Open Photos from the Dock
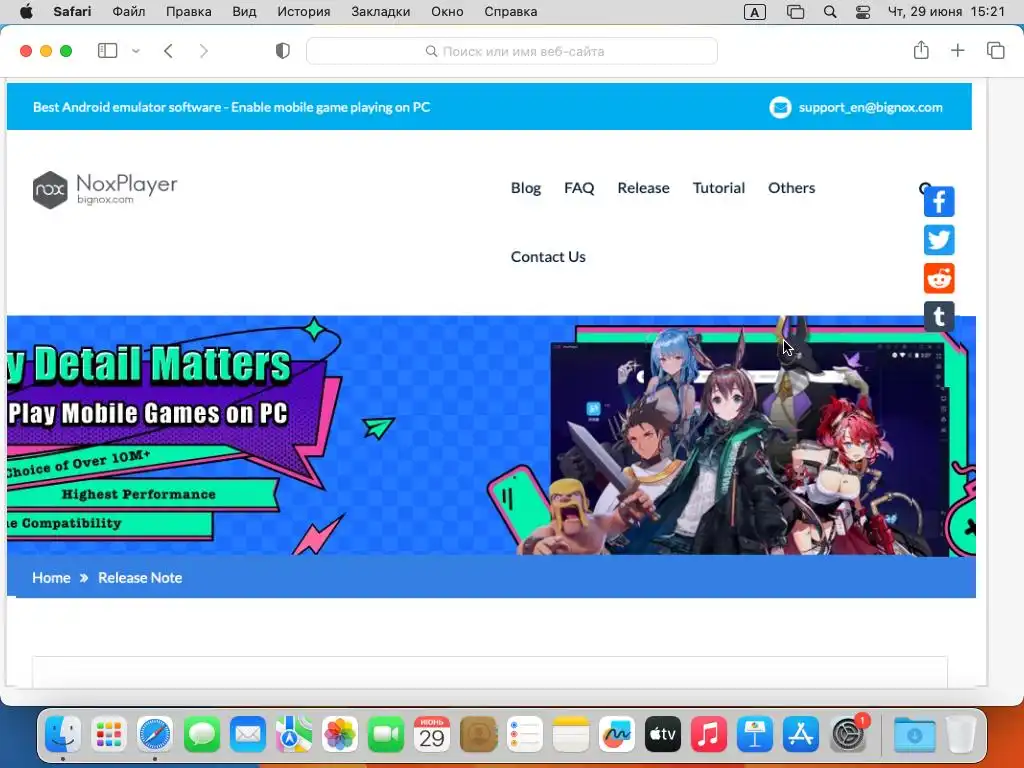Viewport: 1024px width, 768px height. (x=340, y=735)
